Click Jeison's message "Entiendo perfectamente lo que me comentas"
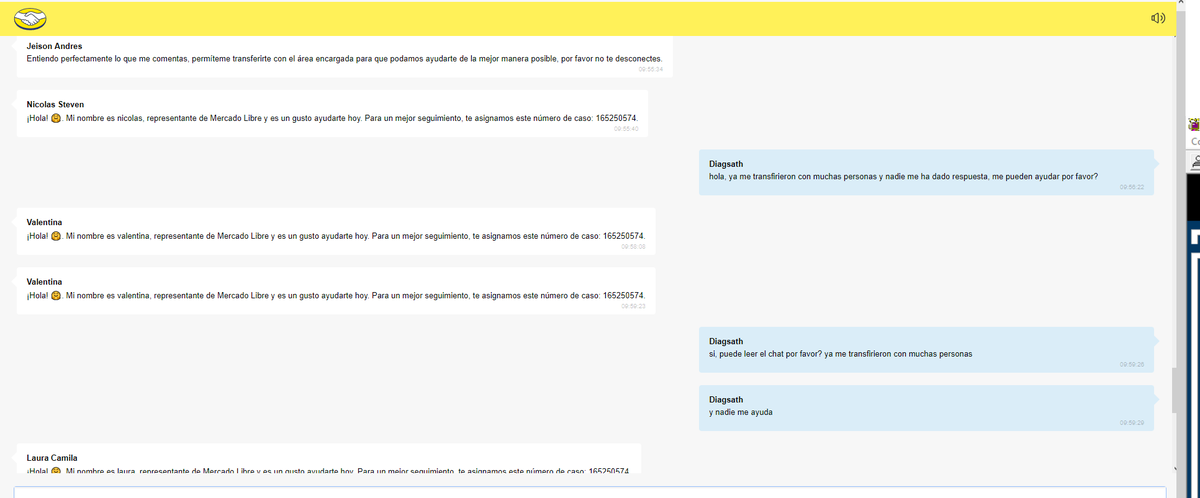The height and width of the screenshot is (498, 1200). pyautogui.click(x=344, y=58)
